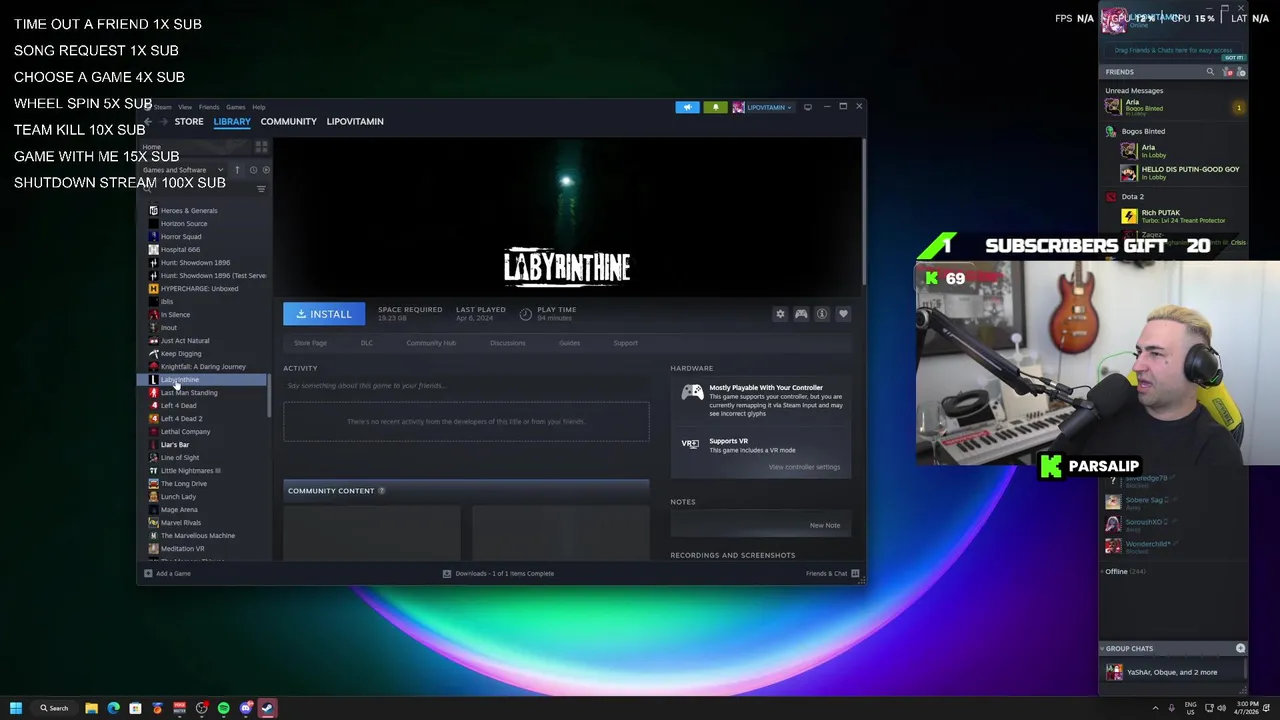Viewport: 1280px width, 720px height.
Task: Open the Help menu
Action: click(x=259, y=107)
